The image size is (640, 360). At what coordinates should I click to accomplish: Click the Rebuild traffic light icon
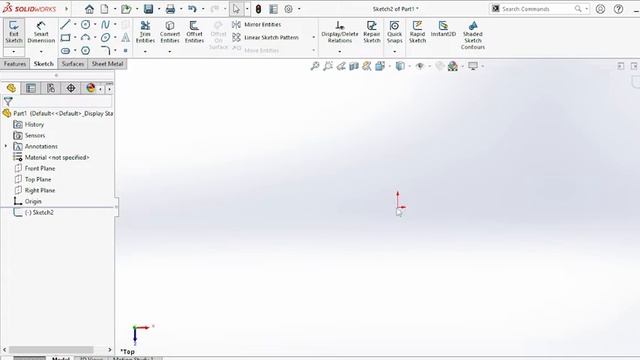258,9
